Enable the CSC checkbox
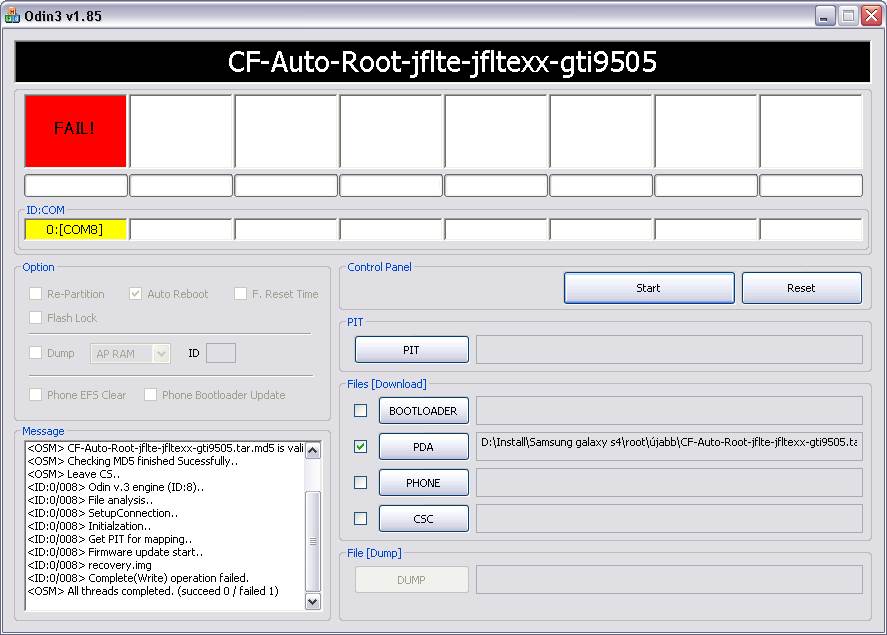Image resolution: width=887 pixels, height=635 pixels. point(360,519)
